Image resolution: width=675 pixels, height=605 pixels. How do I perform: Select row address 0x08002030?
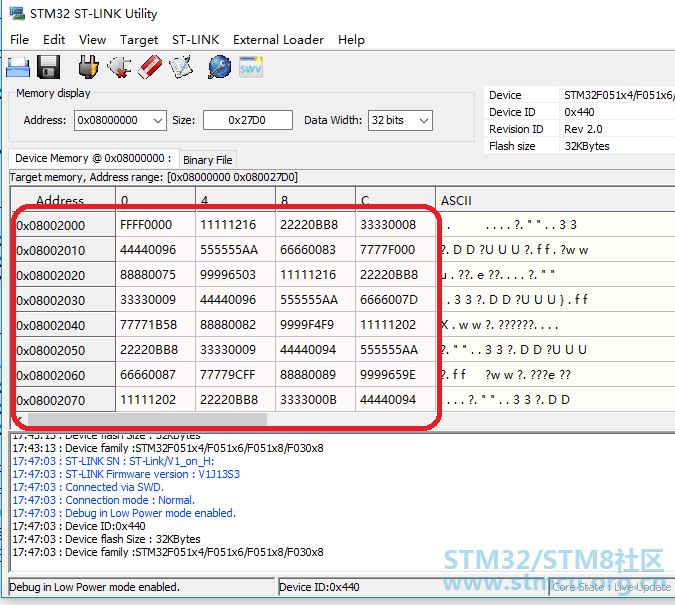(63, 300)
